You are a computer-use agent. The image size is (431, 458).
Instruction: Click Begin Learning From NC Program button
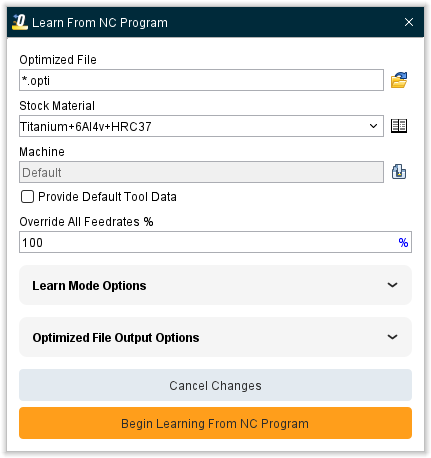[215, 423]
